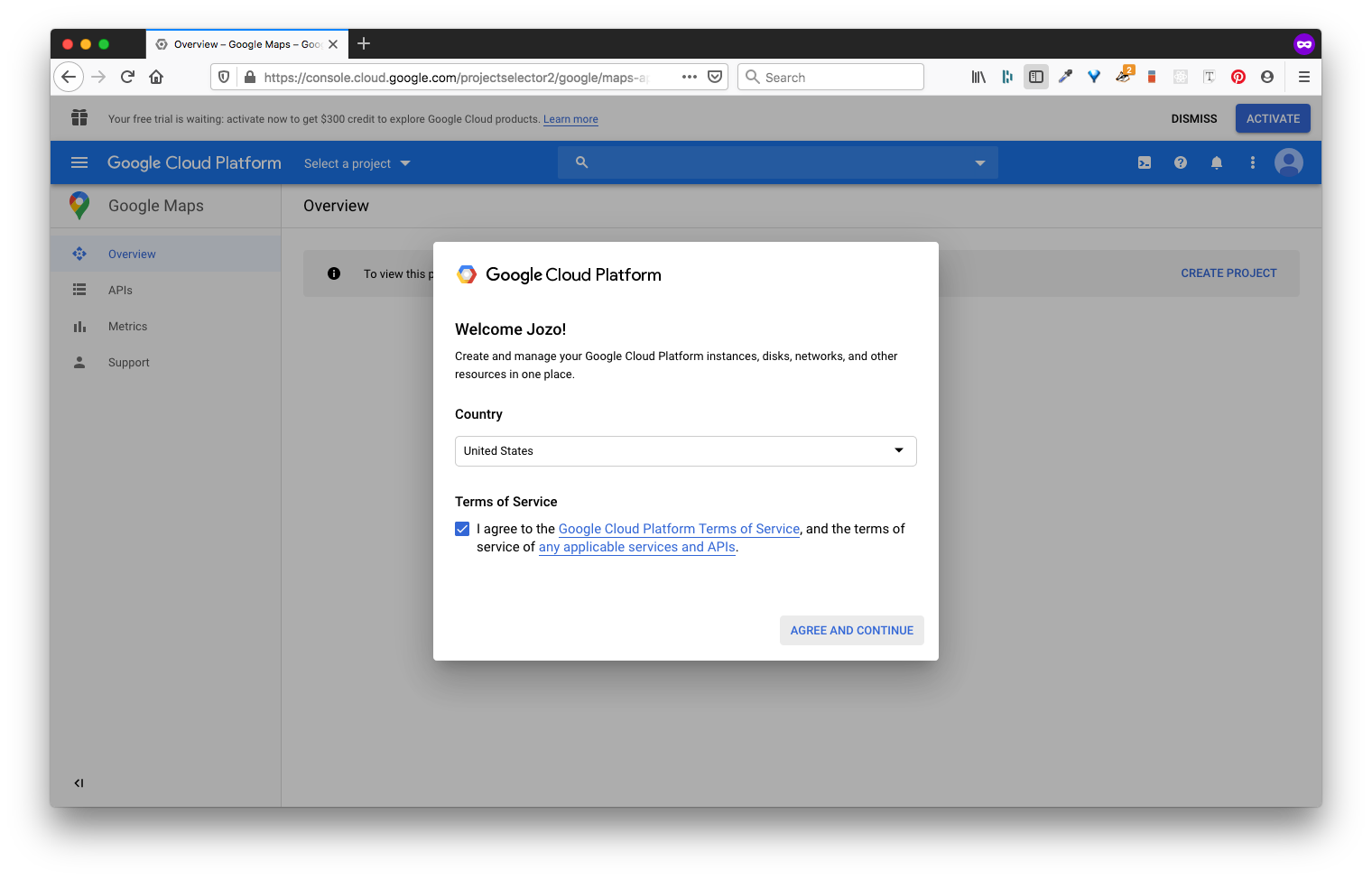Screen dimensions: 1372x879
Task: Click the Pinterest extension icon
Action: pos(1238,78)
